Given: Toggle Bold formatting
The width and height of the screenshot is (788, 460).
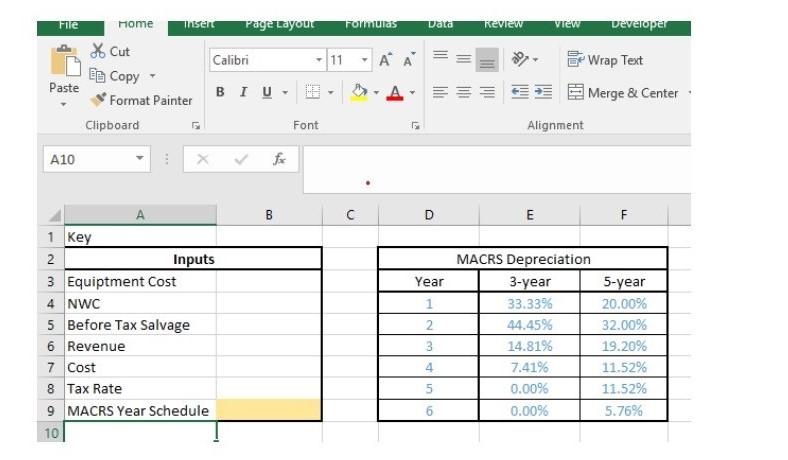Looking at the screenshot, I should 220,92.
